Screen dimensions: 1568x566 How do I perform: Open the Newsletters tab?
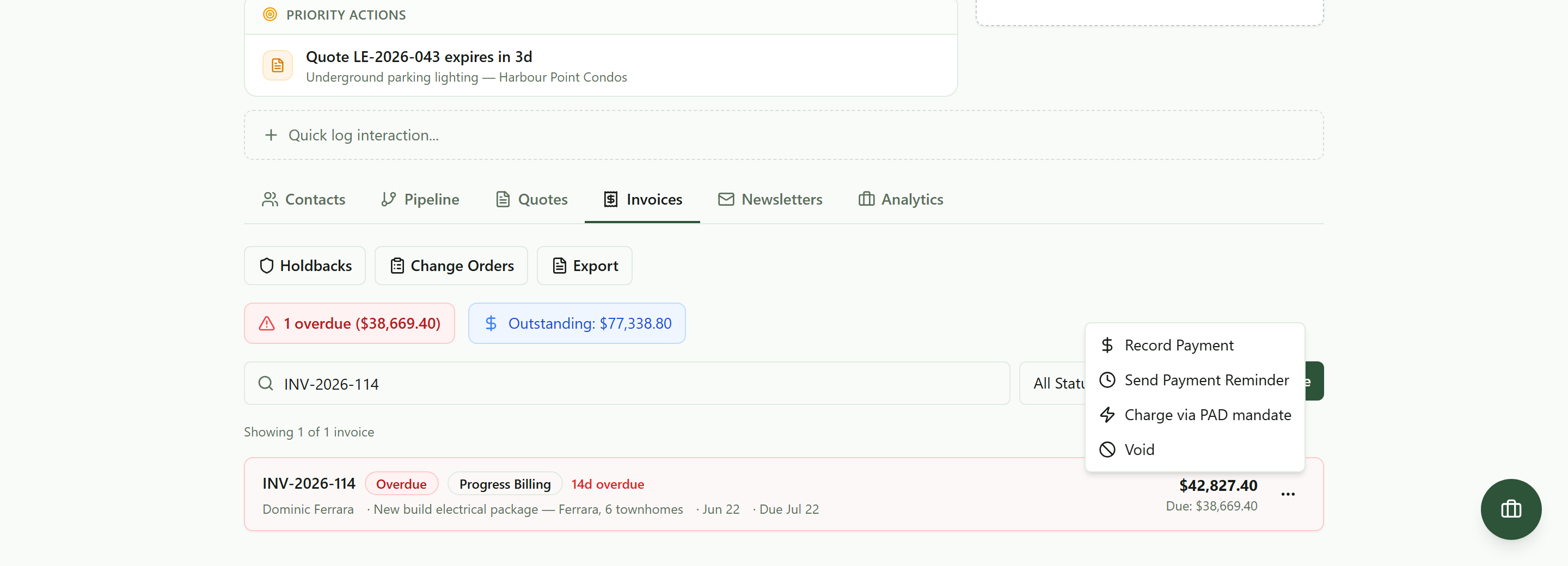tap(770, 200)
